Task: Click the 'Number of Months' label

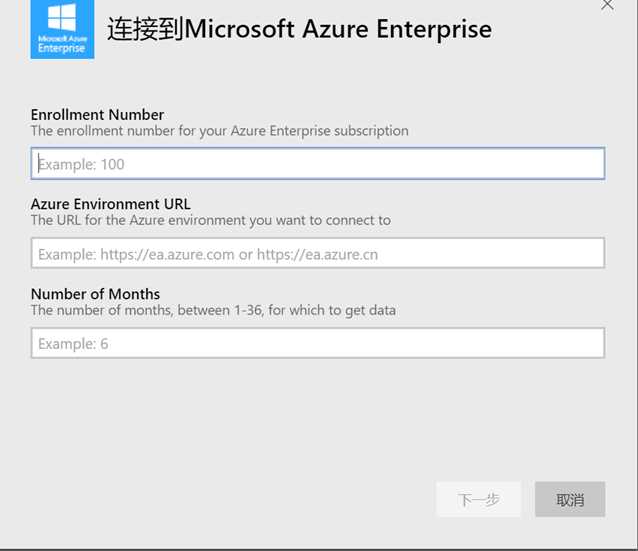Action: [96, 294]
